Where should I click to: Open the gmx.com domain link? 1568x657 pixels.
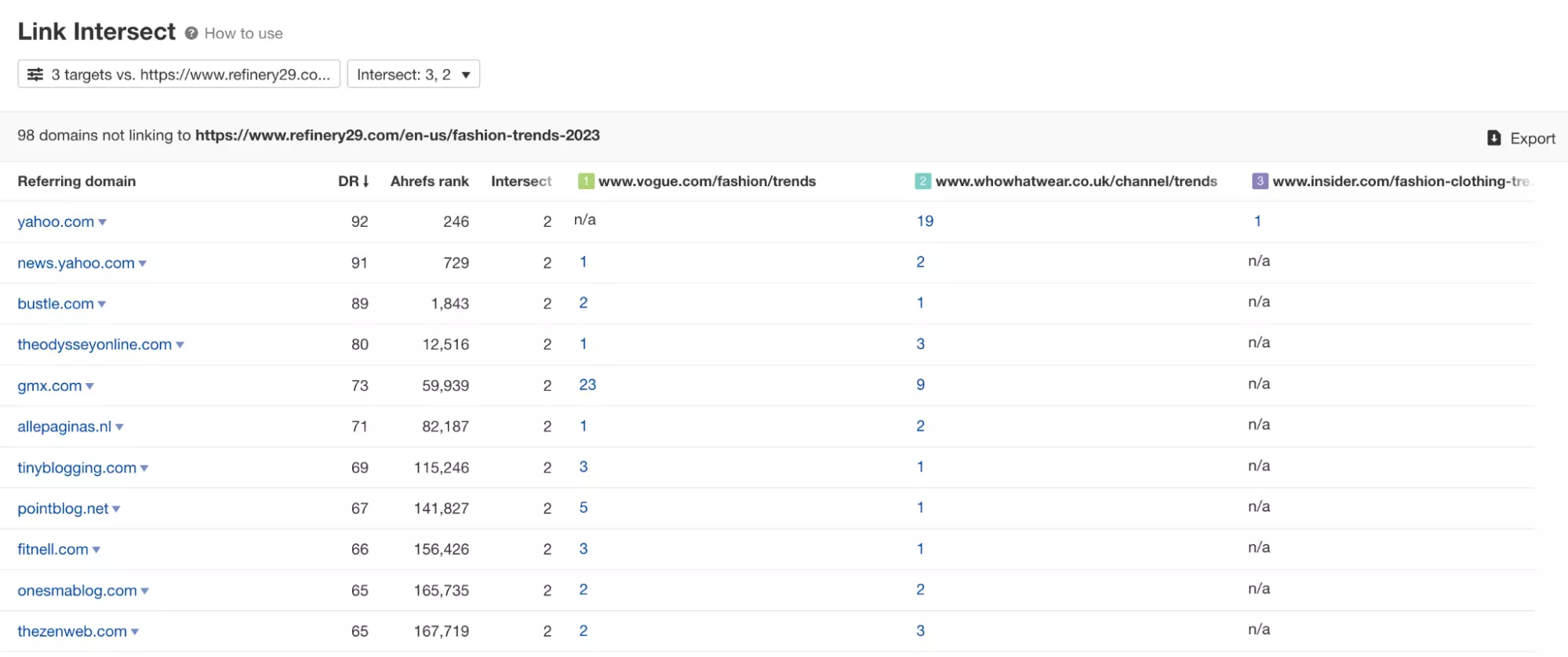click(x=49, y=385)
